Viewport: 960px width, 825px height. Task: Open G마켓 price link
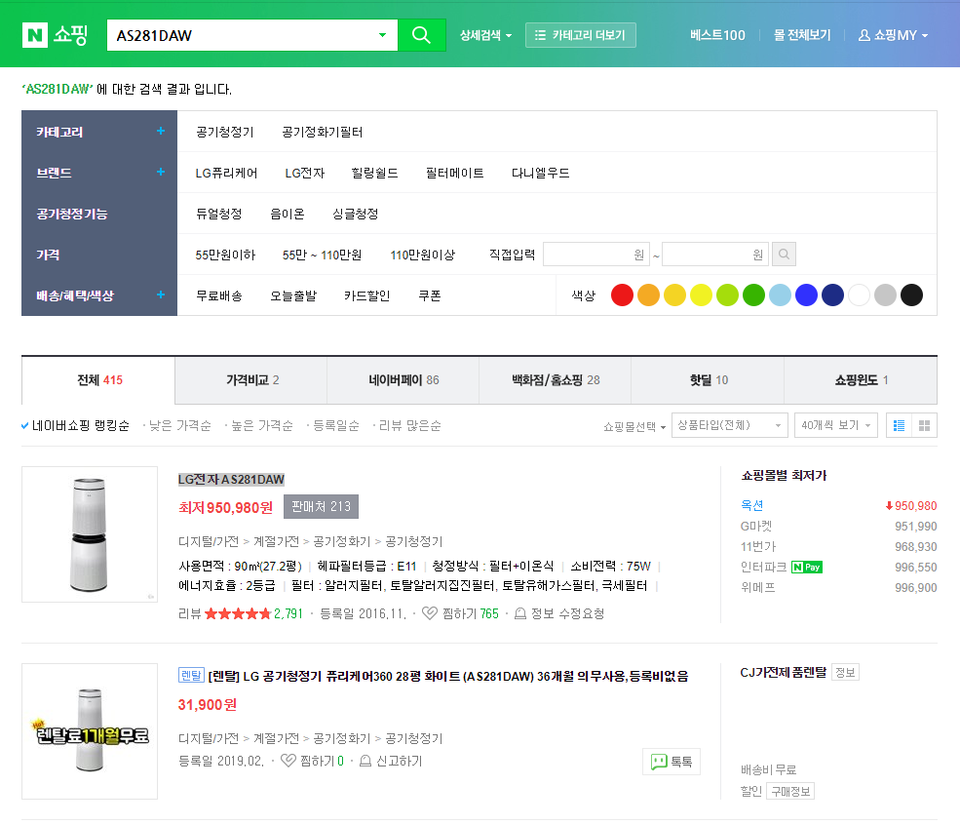tap(756, 526)
